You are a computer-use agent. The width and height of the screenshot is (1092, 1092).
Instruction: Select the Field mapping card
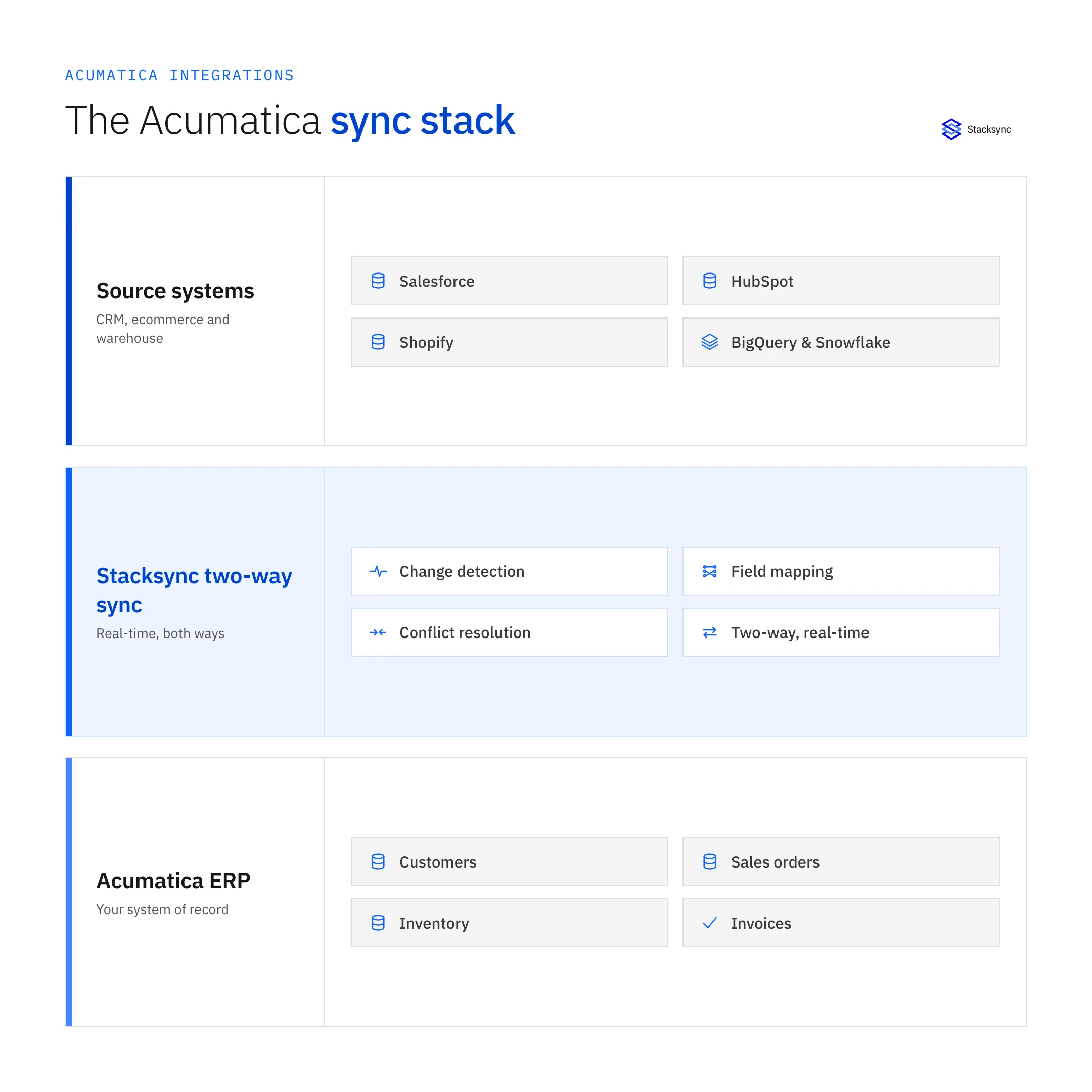tap(840, 571)
